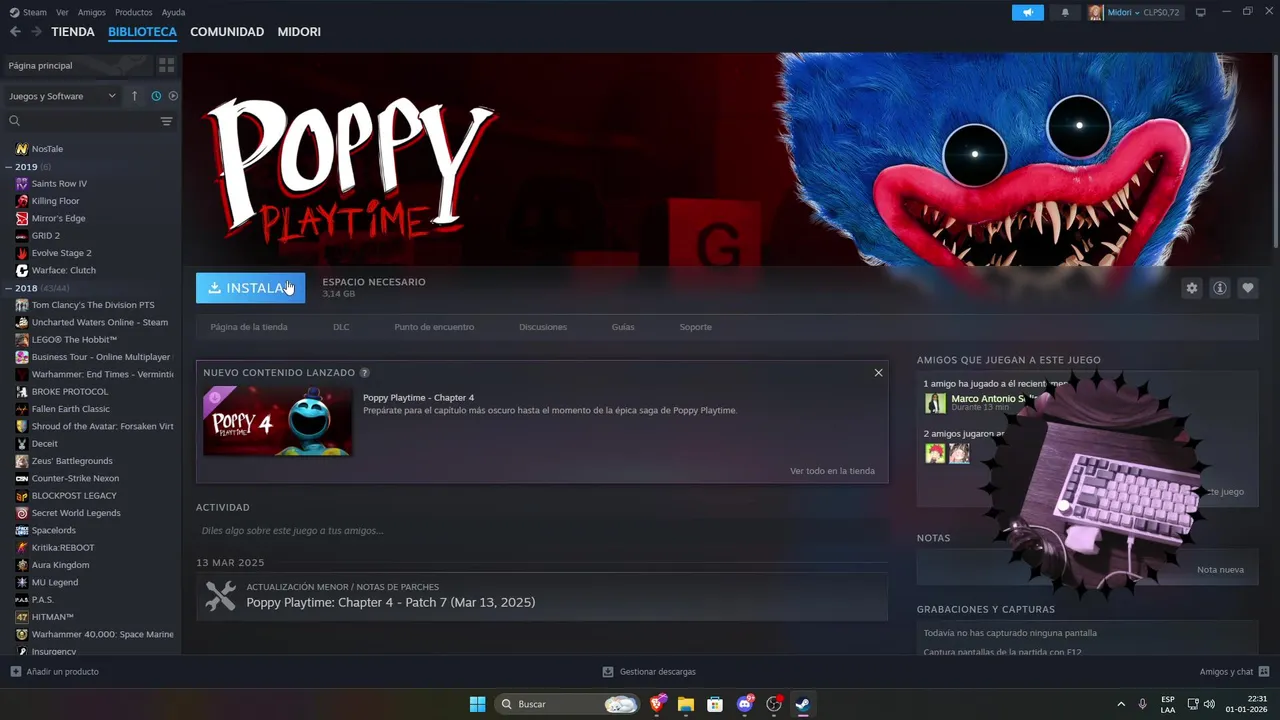Click the library search magnifier icon
The width and height of the screenshot is (1280, 720).
coord(14,121)
